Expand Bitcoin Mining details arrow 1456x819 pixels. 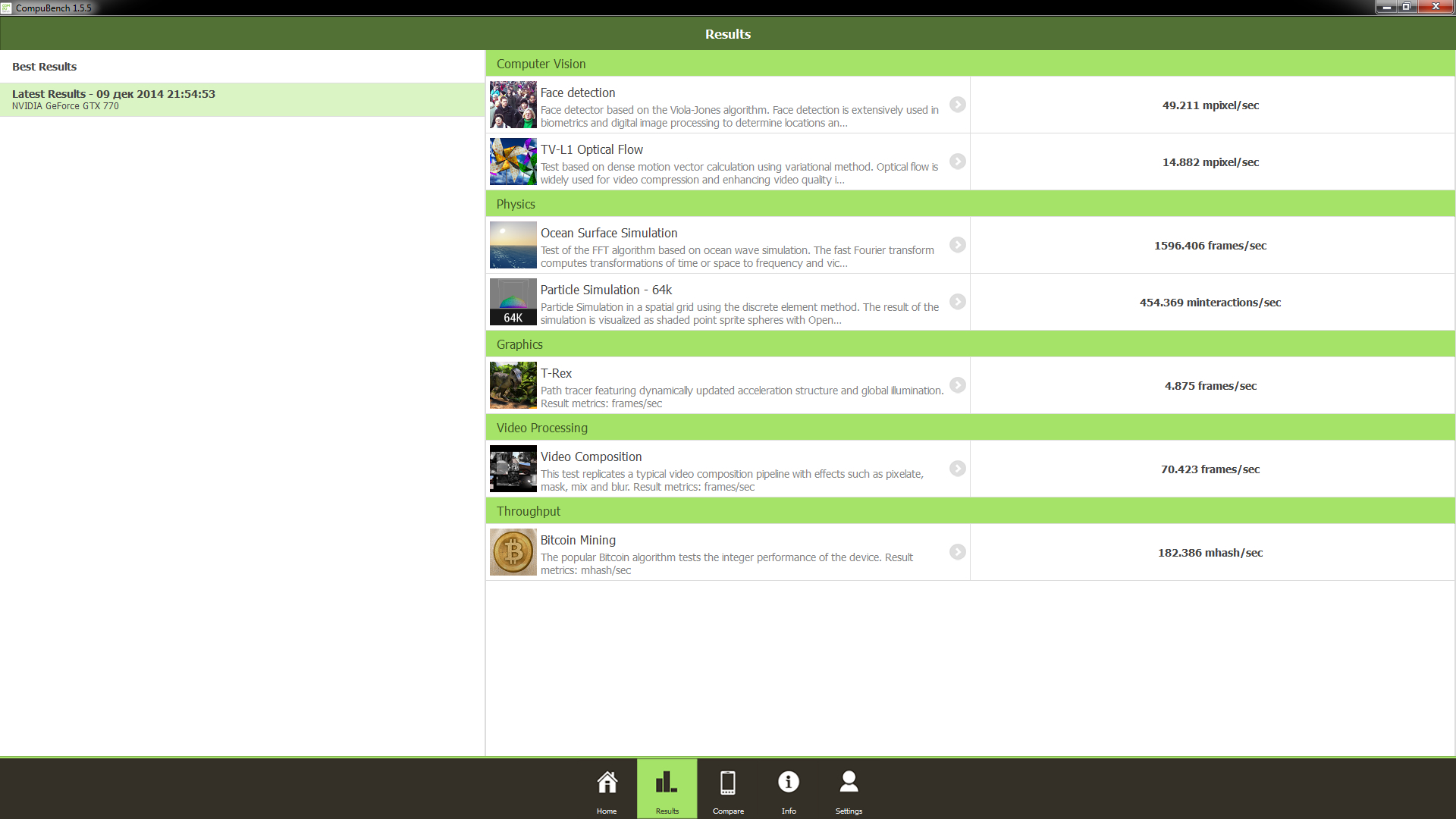click(x=958, y=552)
